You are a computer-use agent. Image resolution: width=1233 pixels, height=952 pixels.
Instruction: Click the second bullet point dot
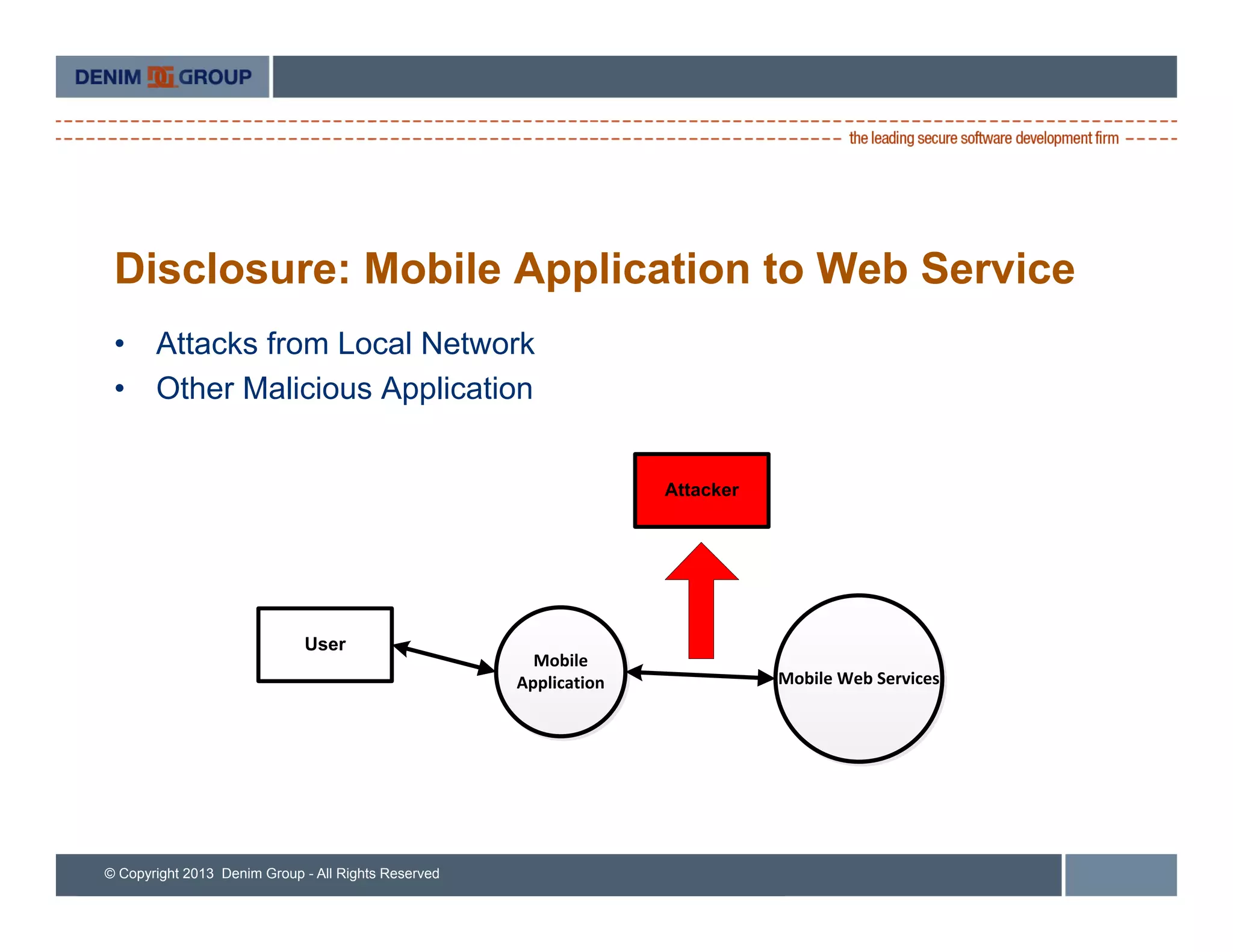coord(120,389)
